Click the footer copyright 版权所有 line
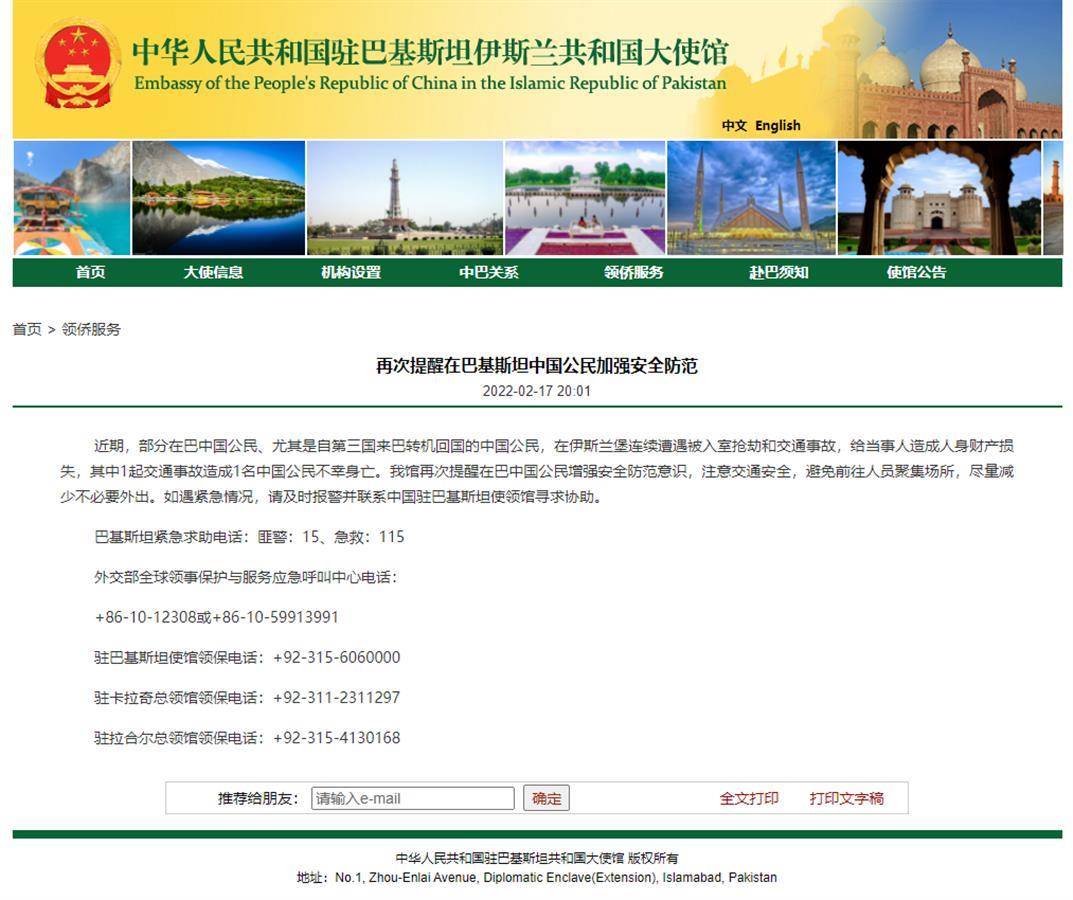The width and height of the screenshot is (1073, 900). (536, 858)
